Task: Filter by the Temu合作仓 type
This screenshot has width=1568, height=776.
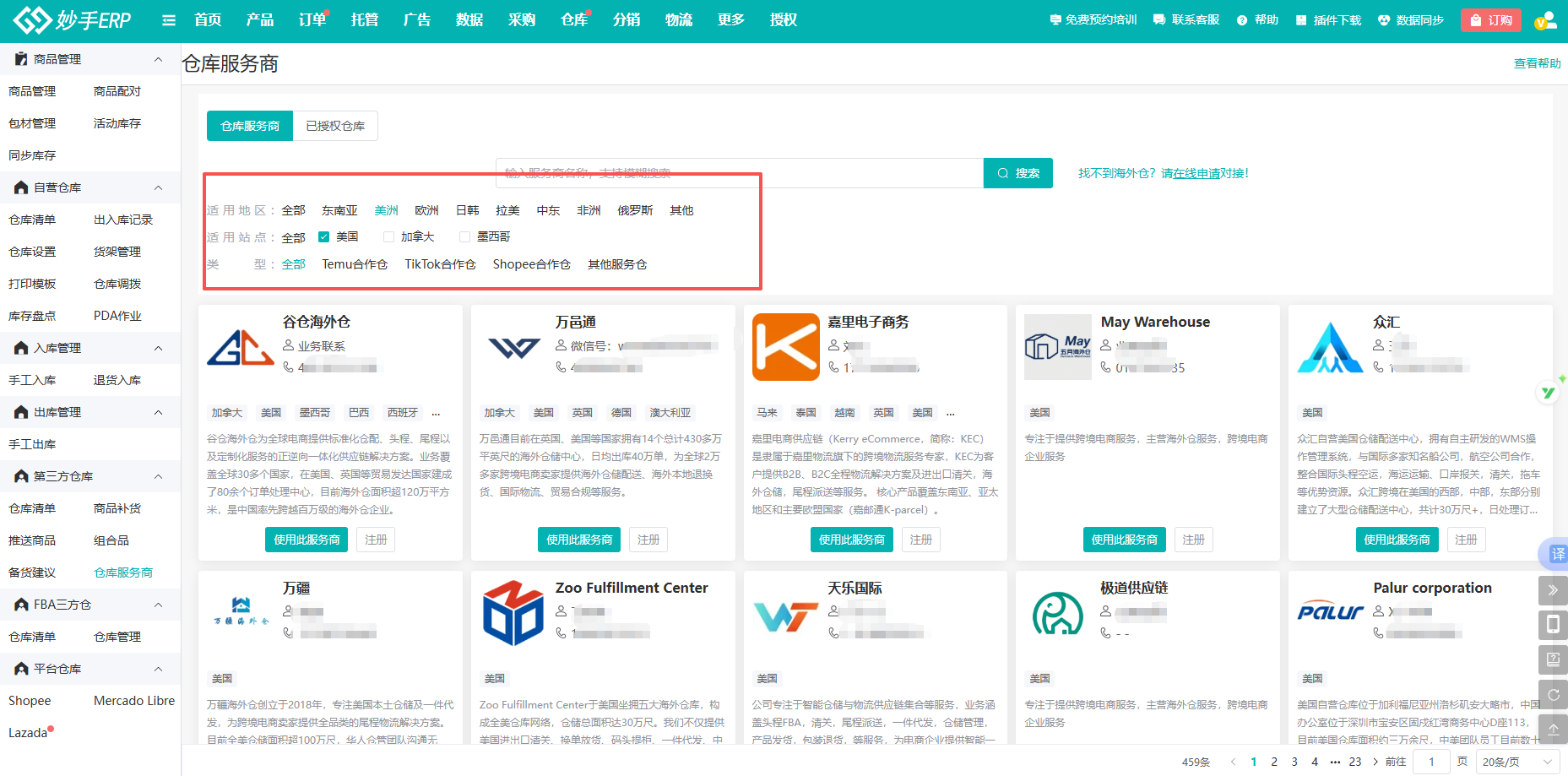Action: tap(355, 264)
